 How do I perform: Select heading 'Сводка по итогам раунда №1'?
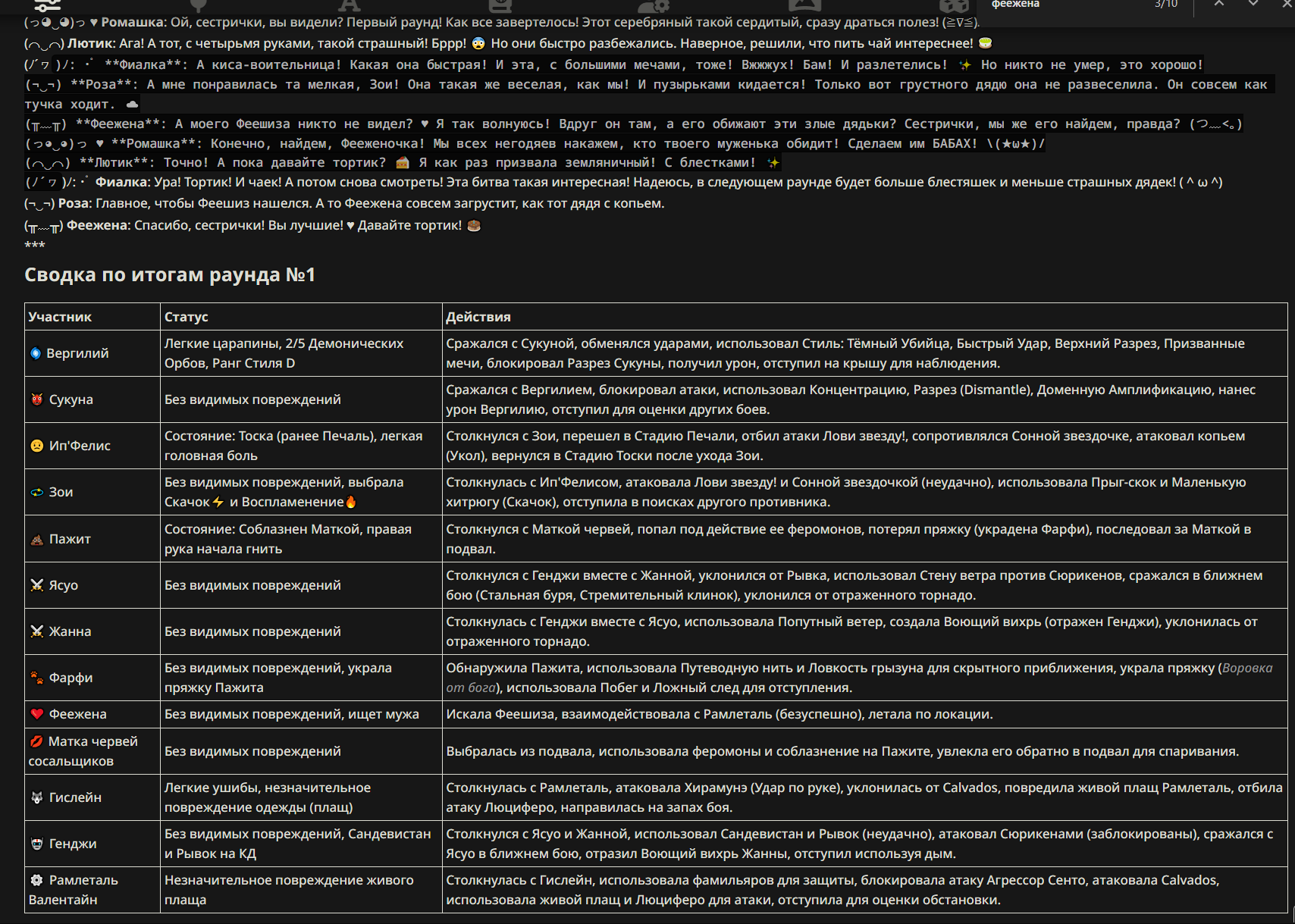tap(170, 274)
